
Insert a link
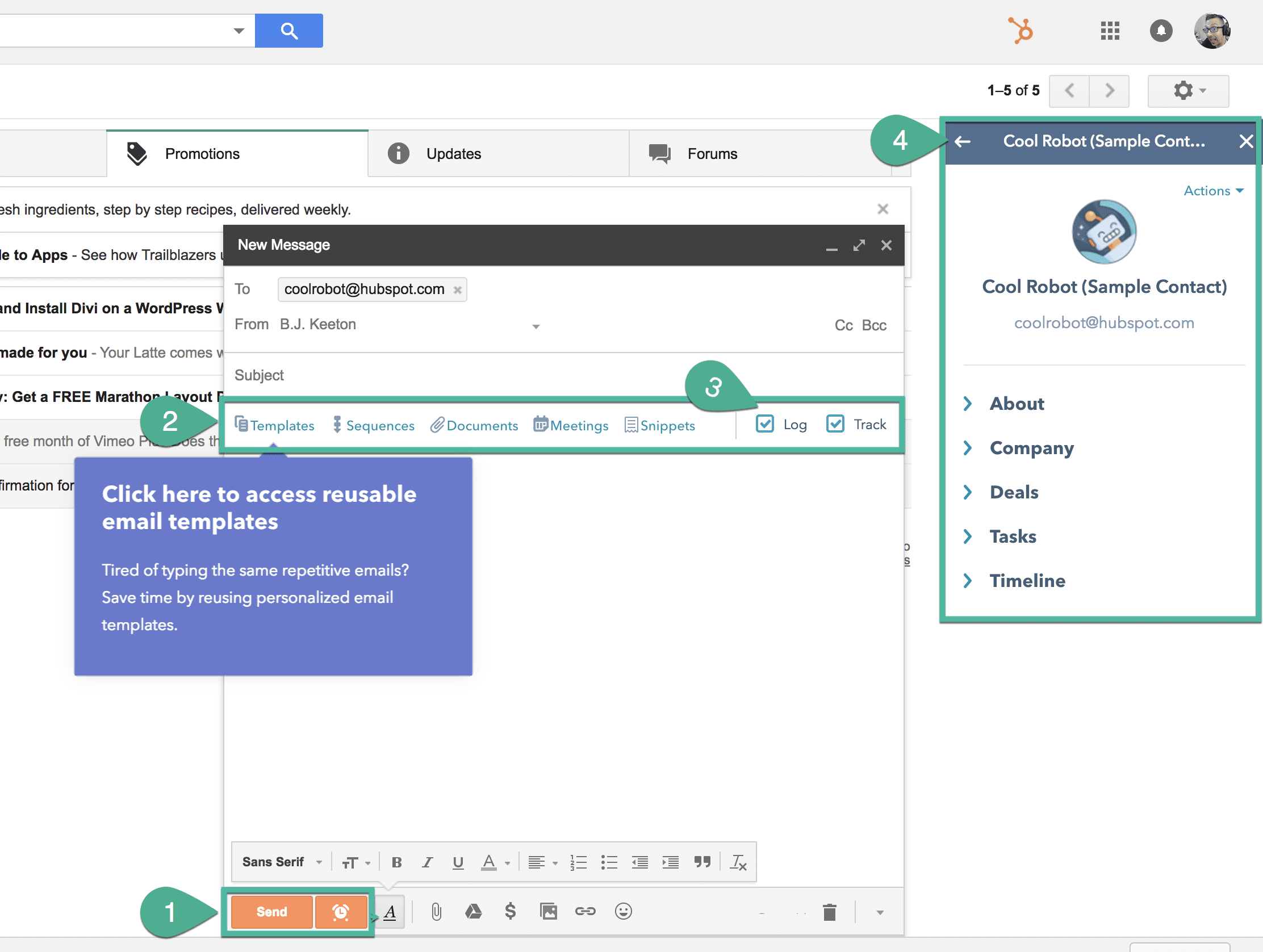[x=586, y=912]
